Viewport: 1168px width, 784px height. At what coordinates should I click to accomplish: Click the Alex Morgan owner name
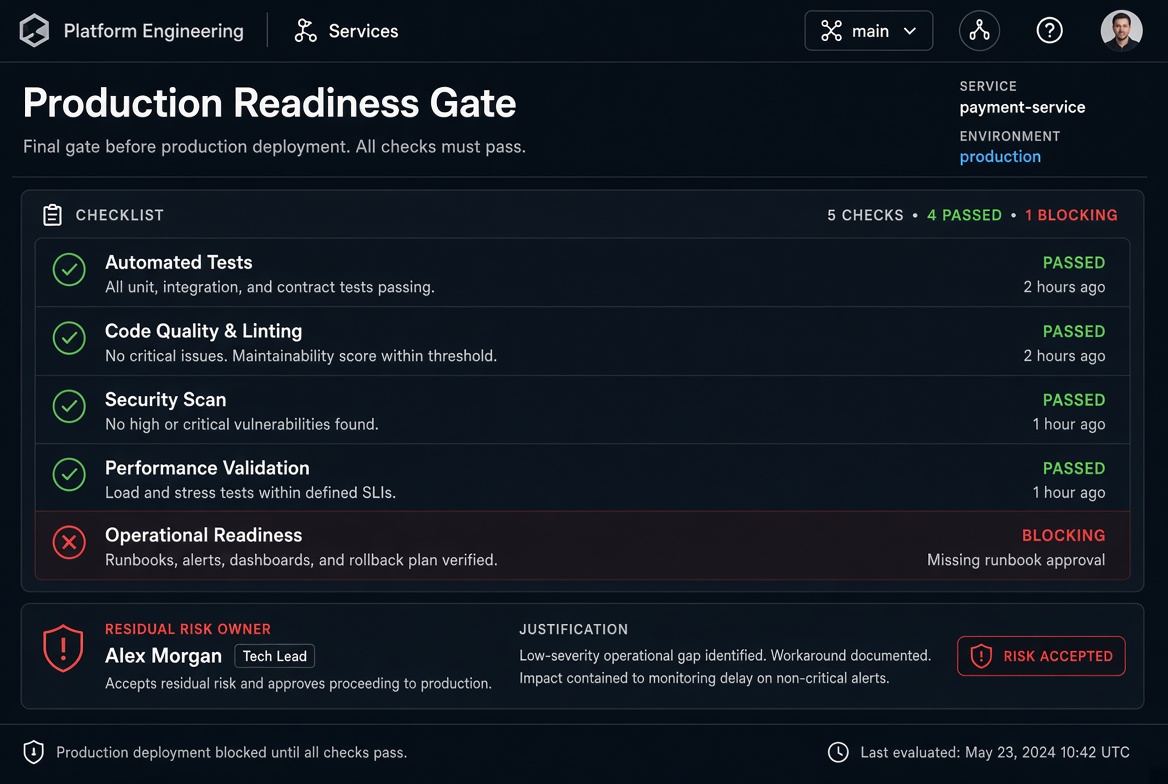163,656
